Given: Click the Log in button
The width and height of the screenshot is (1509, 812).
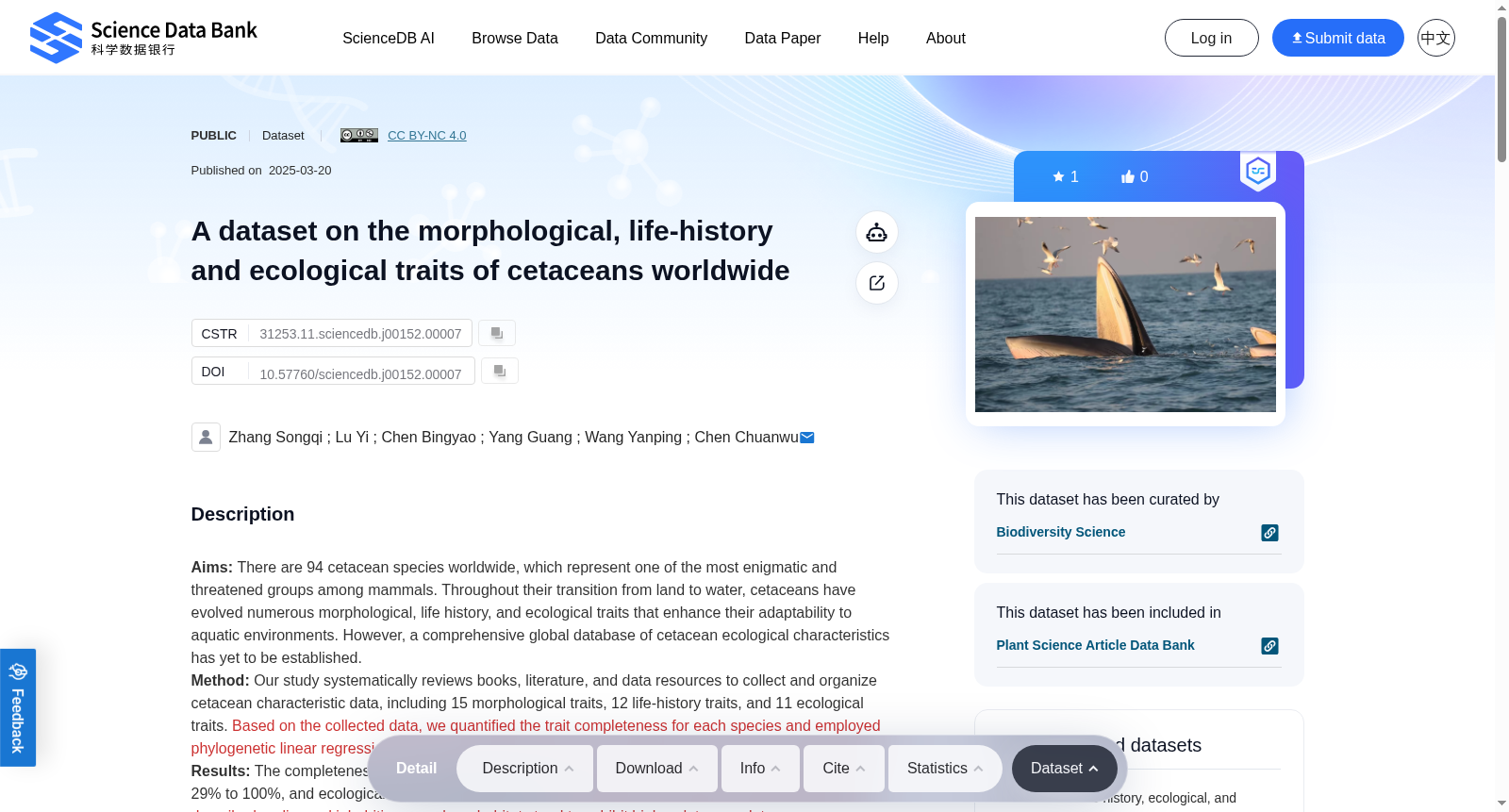Looking at the screenshot, I should [1212, 38].
